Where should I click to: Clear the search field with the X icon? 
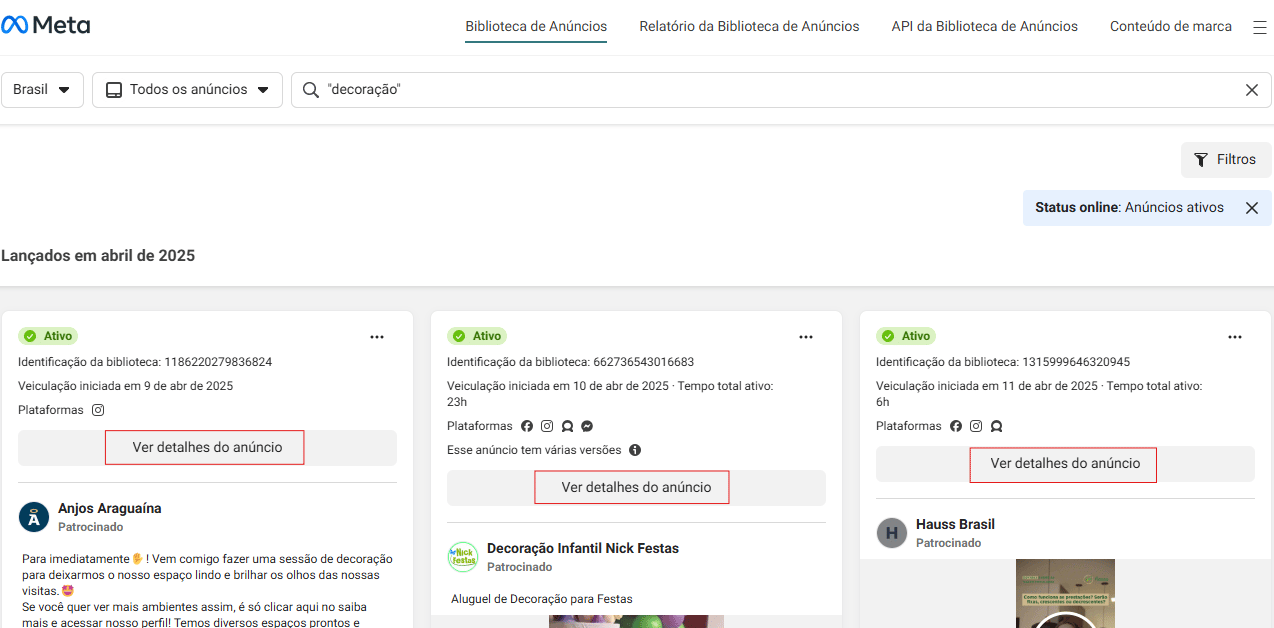pyautogui.click(x=1251, y=90)
